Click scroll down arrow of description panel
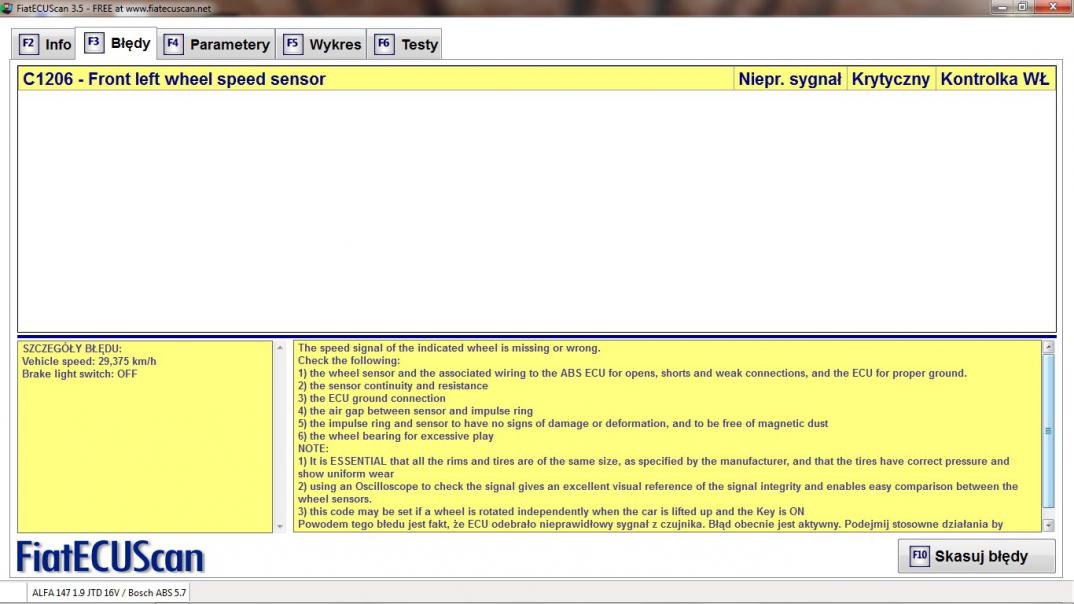Image resolution: width=1074 pixels, height=604 pixels. point(1048,525)
